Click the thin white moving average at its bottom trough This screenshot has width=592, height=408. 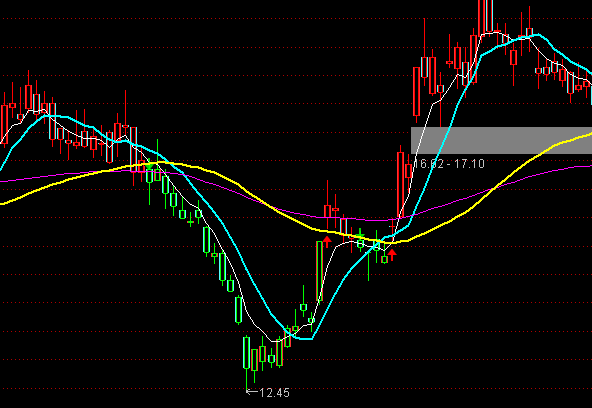(x=274, y=341)
